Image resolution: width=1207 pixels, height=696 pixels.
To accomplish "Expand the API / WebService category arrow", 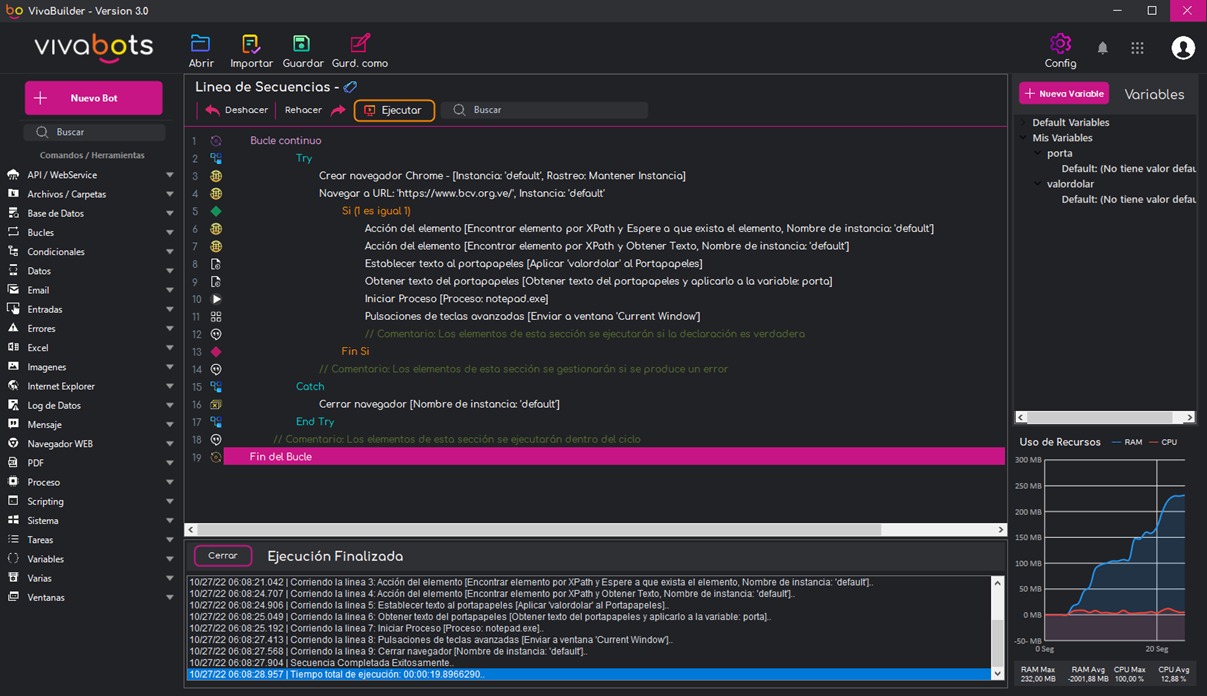I will [170, 175].
